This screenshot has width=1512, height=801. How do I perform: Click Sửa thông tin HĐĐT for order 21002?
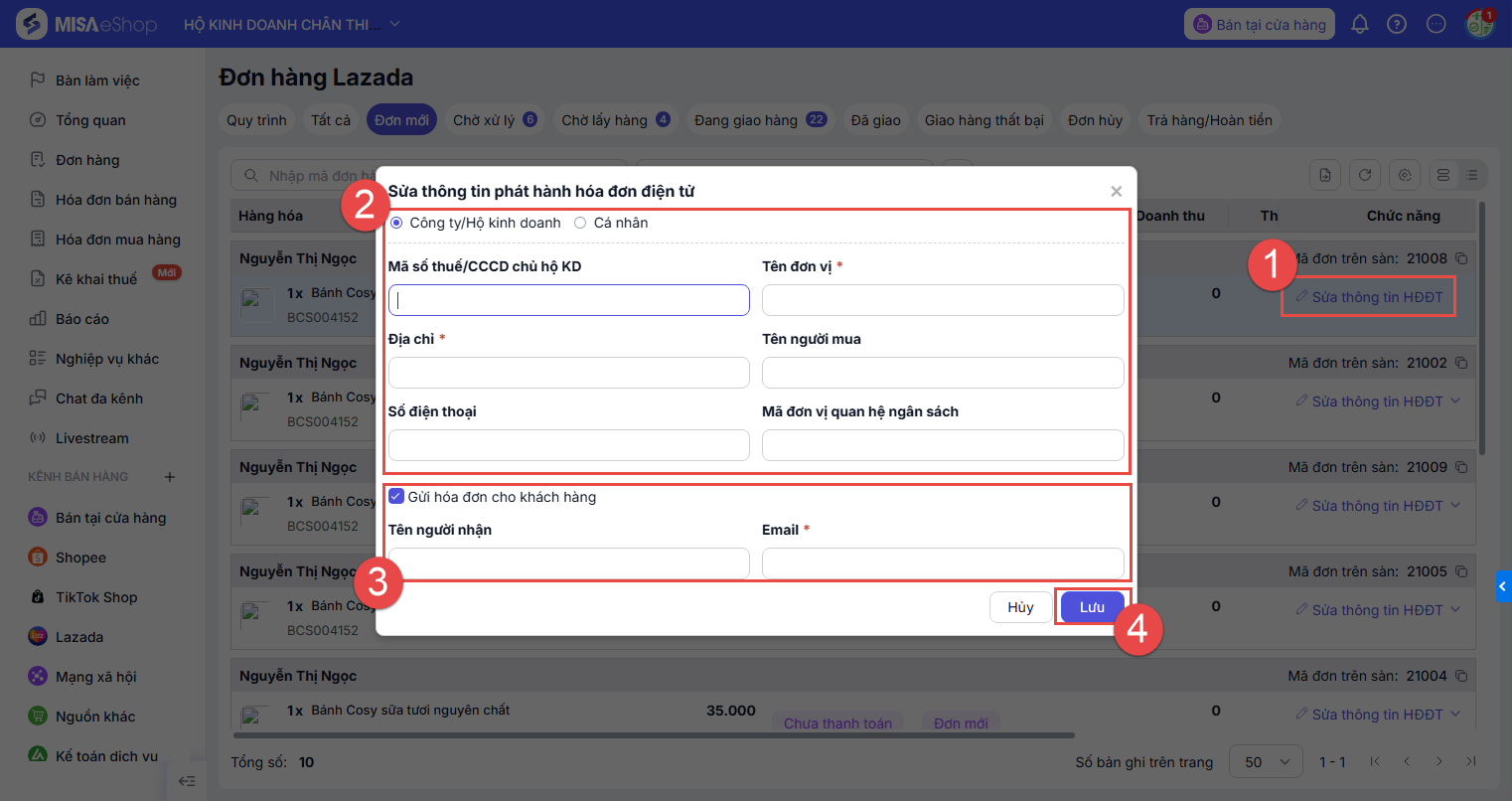[x=1369, y=400]
